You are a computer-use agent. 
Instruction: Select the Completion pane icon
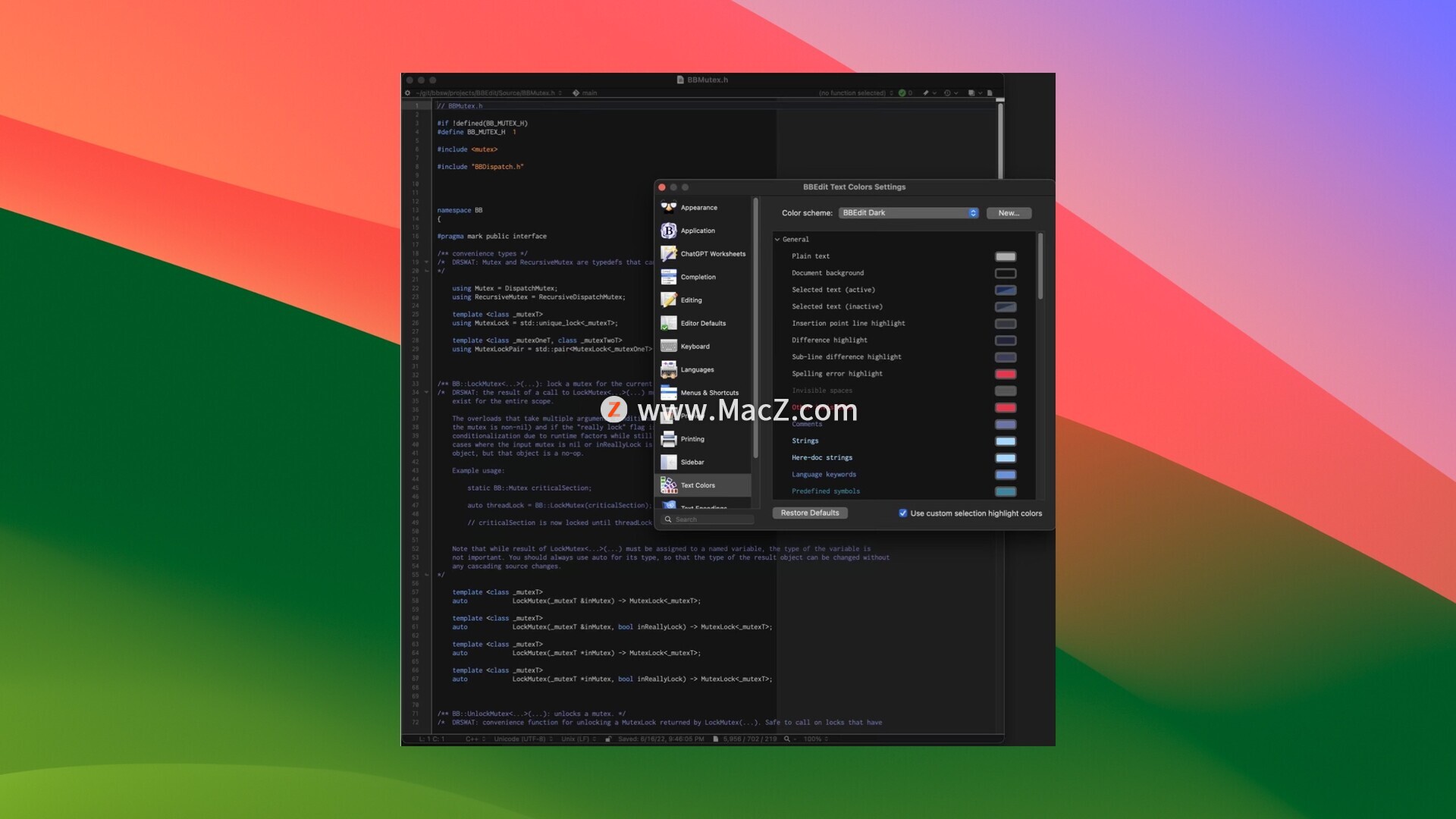tap(668, 277)
